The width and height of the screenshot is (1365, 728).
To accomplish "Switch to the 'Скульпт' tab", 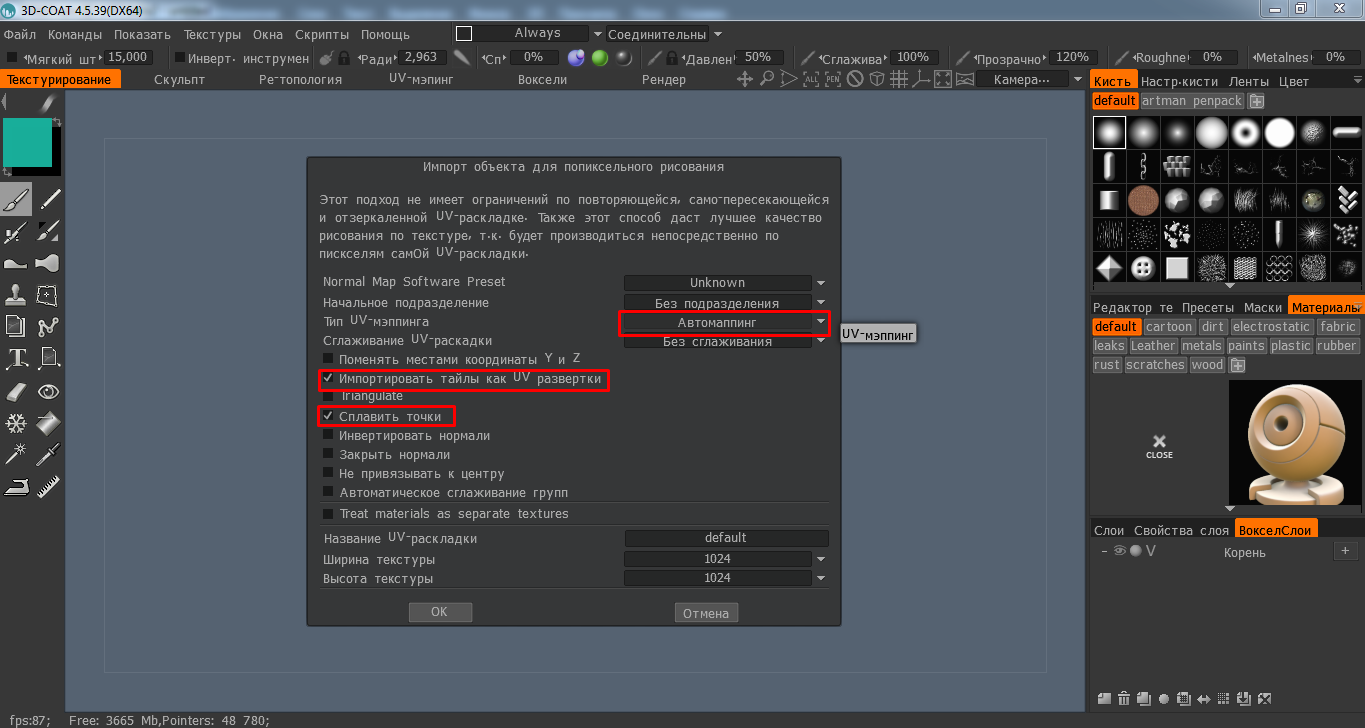I will point(179,79).
